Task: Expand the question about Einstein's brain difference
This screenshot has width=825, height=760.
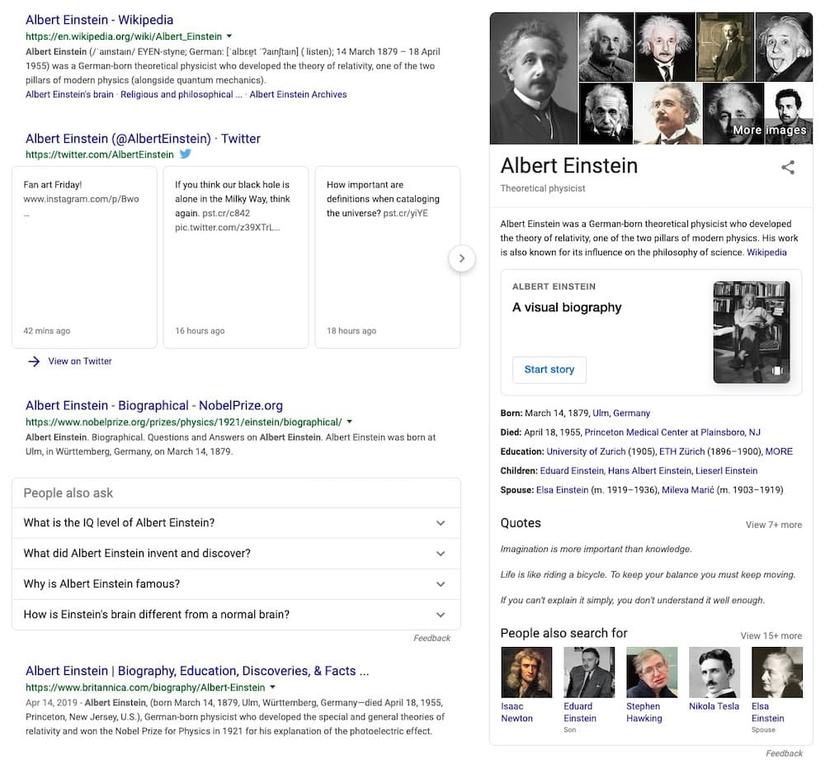Action: (236, 614)
